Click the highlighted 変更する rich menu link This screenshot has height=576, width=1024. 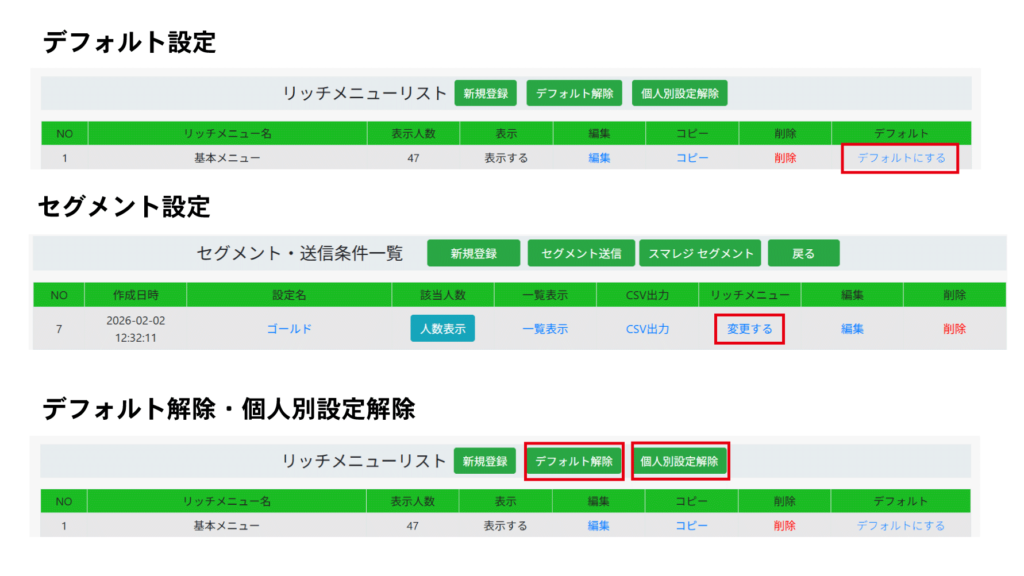coord(749,329)
